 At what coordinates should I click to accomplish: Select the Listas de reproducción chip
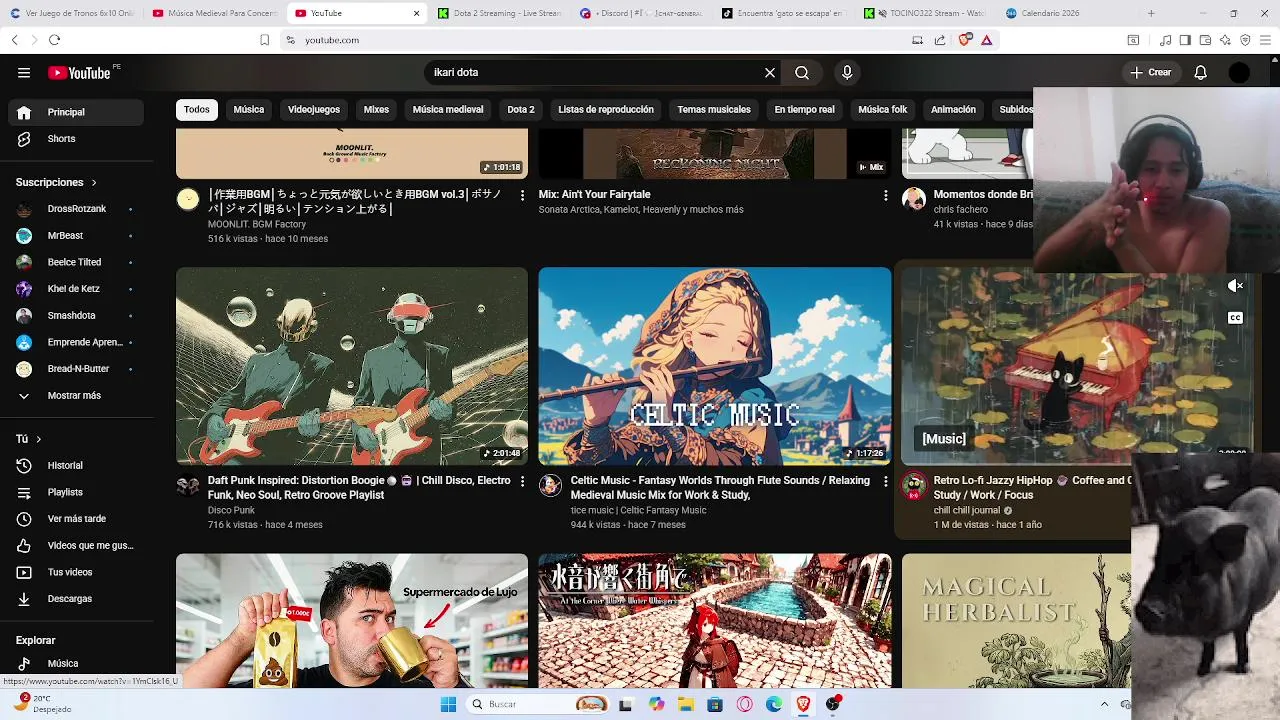(x=606, y=109)
